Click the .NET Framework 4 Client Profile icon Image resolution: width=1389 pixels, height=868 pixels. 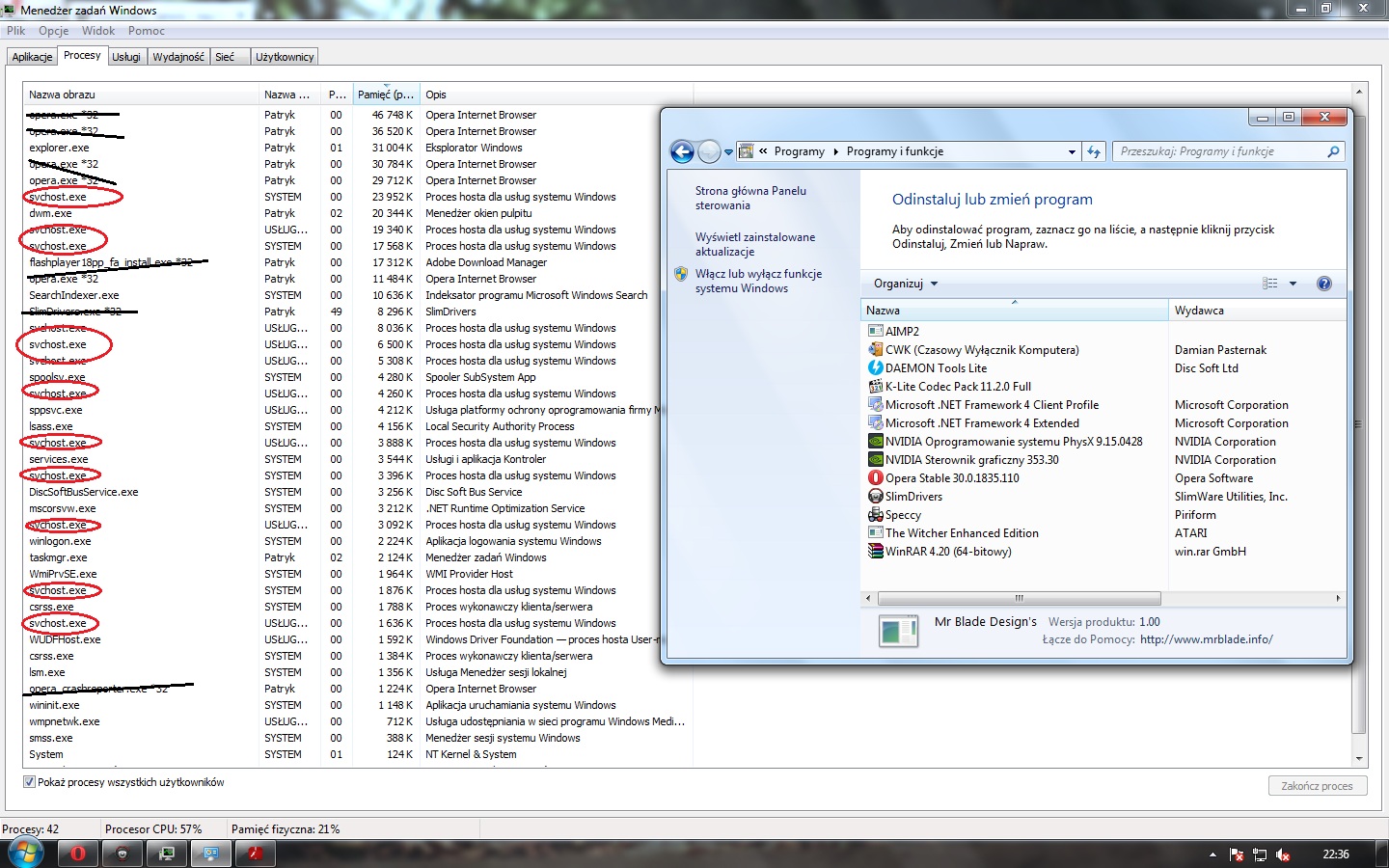point(876,404)
